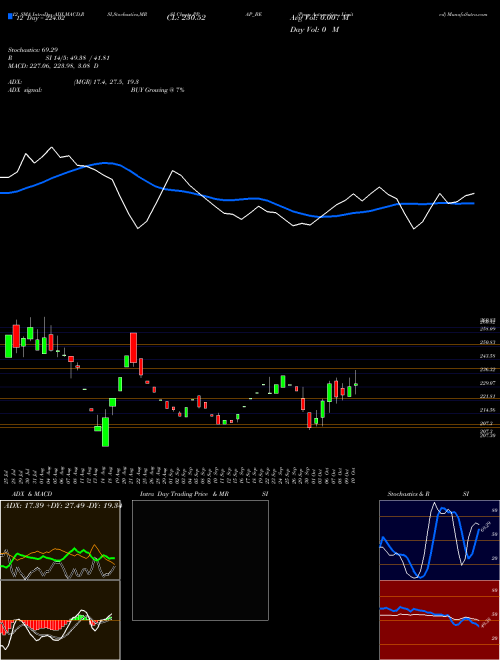Click the 'BUY Growing @ 7%' signal text
Image resolution: width=500 pixels, height=660 pixels.
157,90
